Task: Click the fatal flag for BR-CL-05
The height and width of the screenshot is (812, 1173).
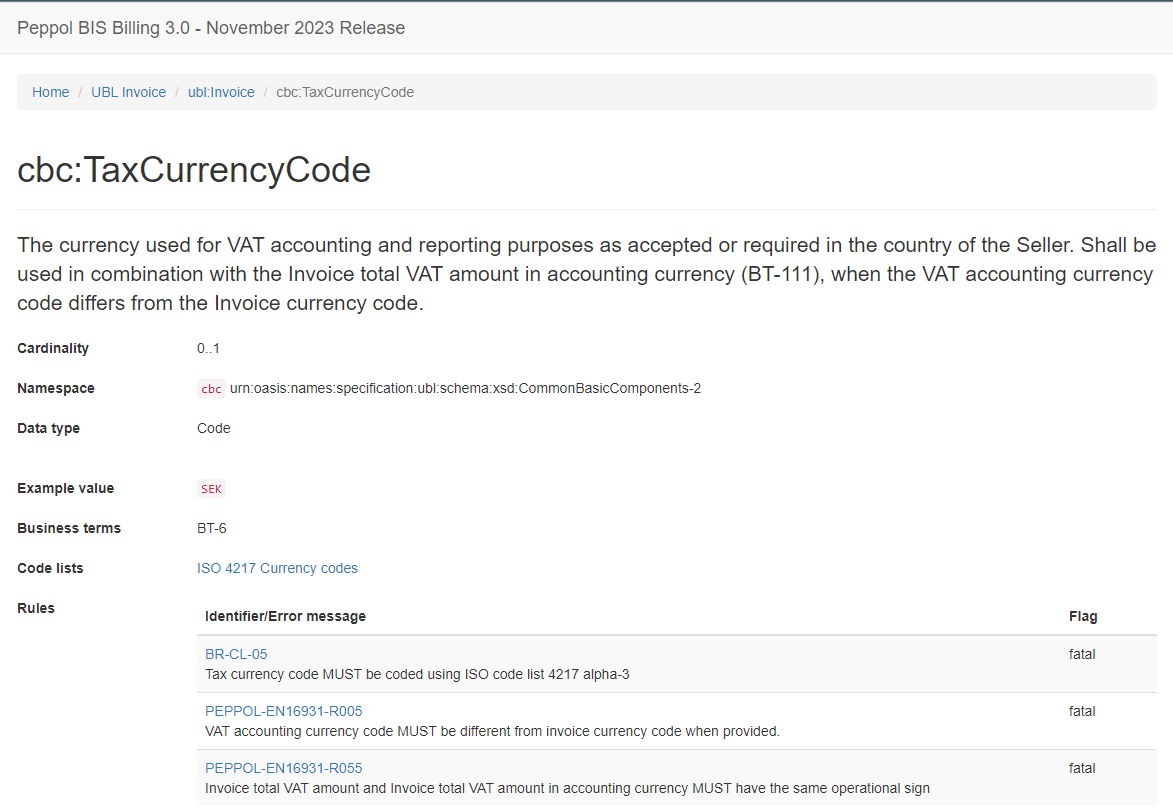Action: click(x=1082, y=654)
